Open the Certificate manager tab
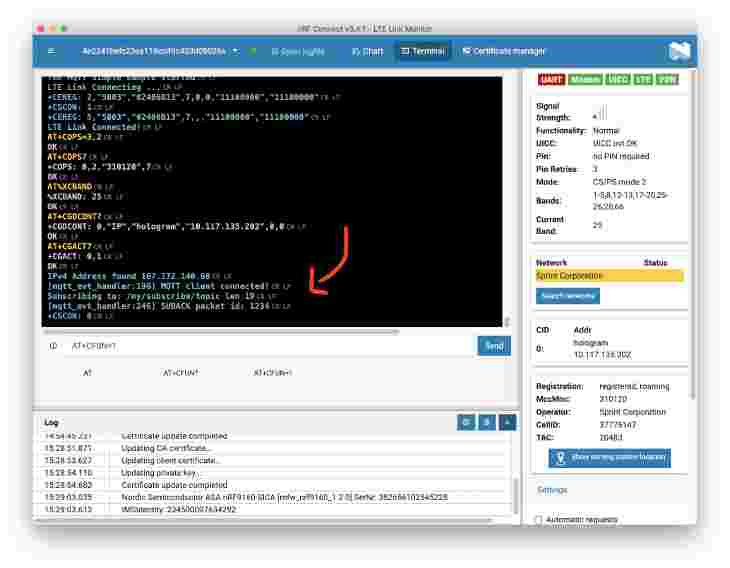This screenshot has width=730, height=568. coord(503,51)
